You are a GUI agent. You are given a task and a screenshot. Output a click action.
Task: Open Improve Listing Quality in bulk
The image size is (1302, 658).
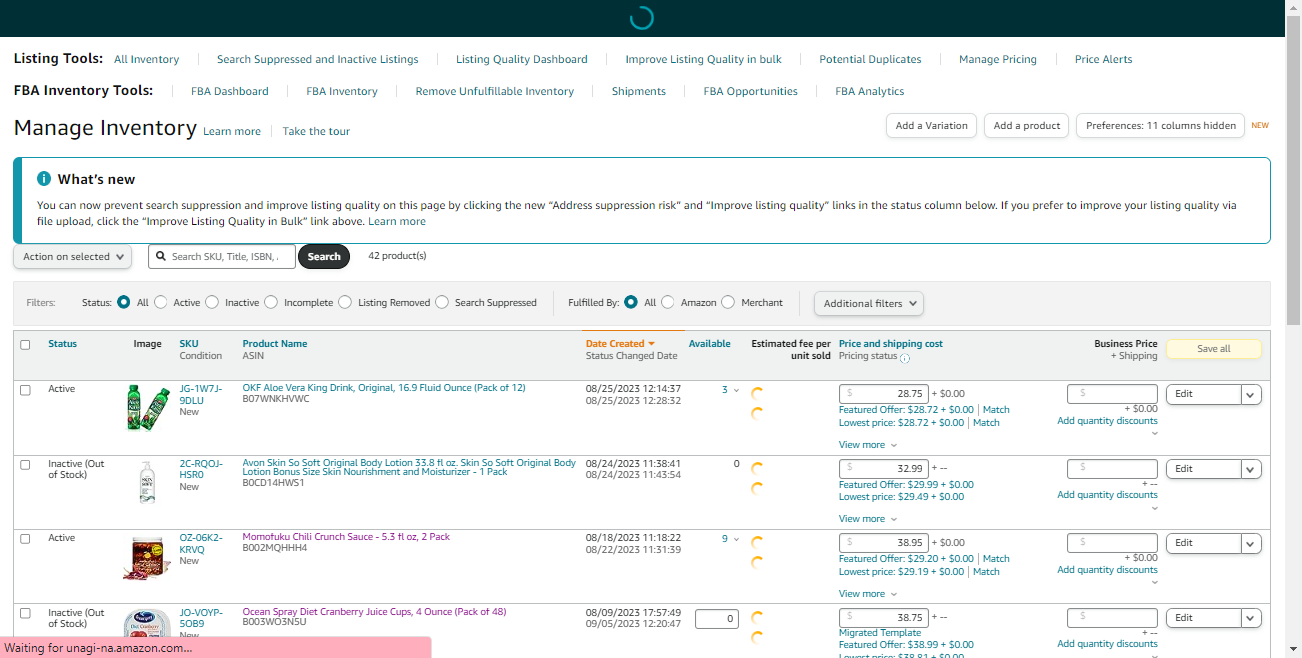click(703, 59)
